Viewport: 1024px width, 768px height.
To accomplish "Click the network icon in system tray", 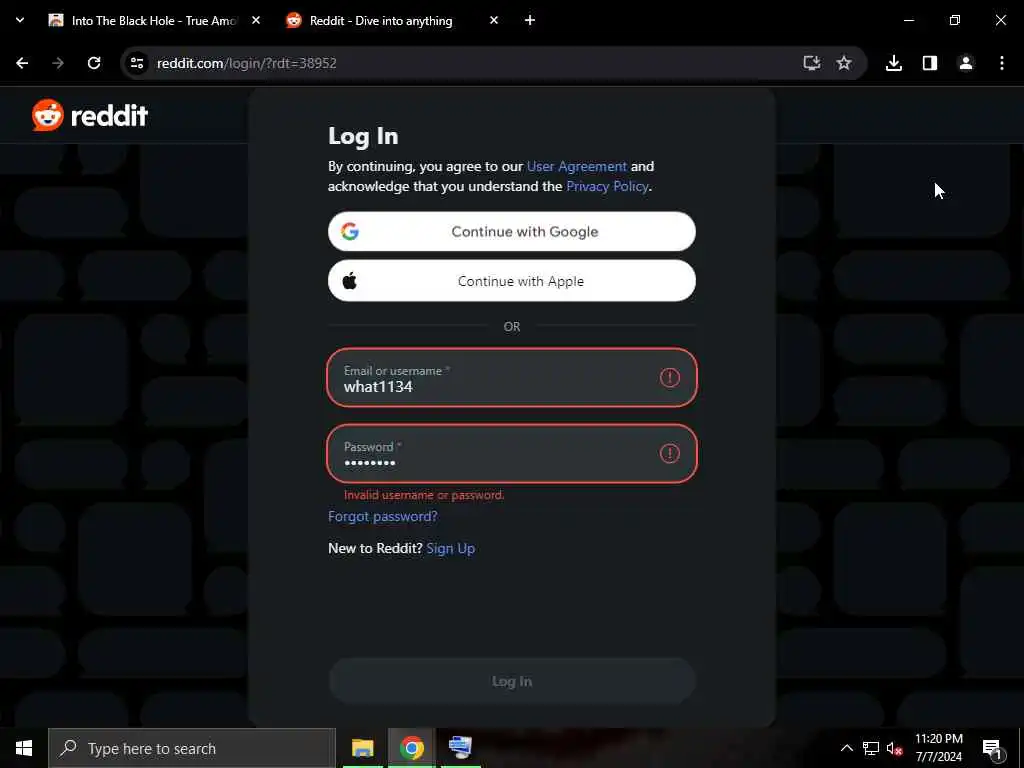I will (x=871, y=748).
